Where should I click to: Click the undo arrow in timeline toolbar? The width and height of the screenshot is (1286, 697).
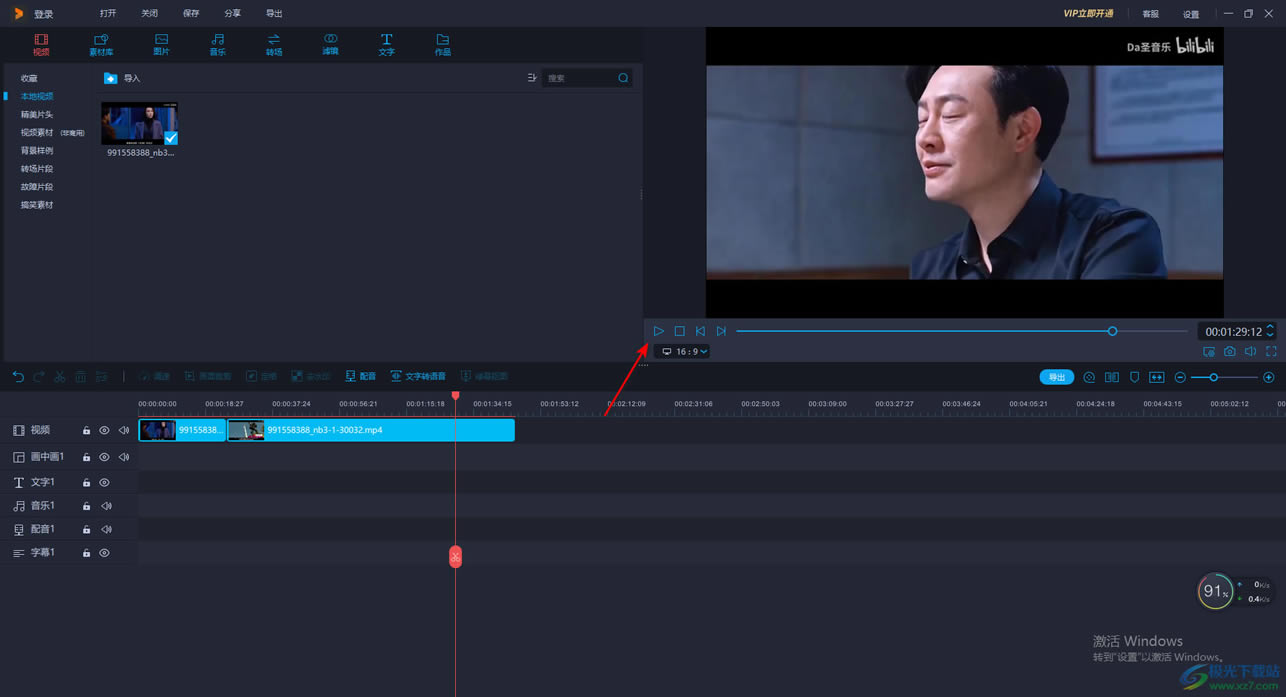tap(18, 377)
